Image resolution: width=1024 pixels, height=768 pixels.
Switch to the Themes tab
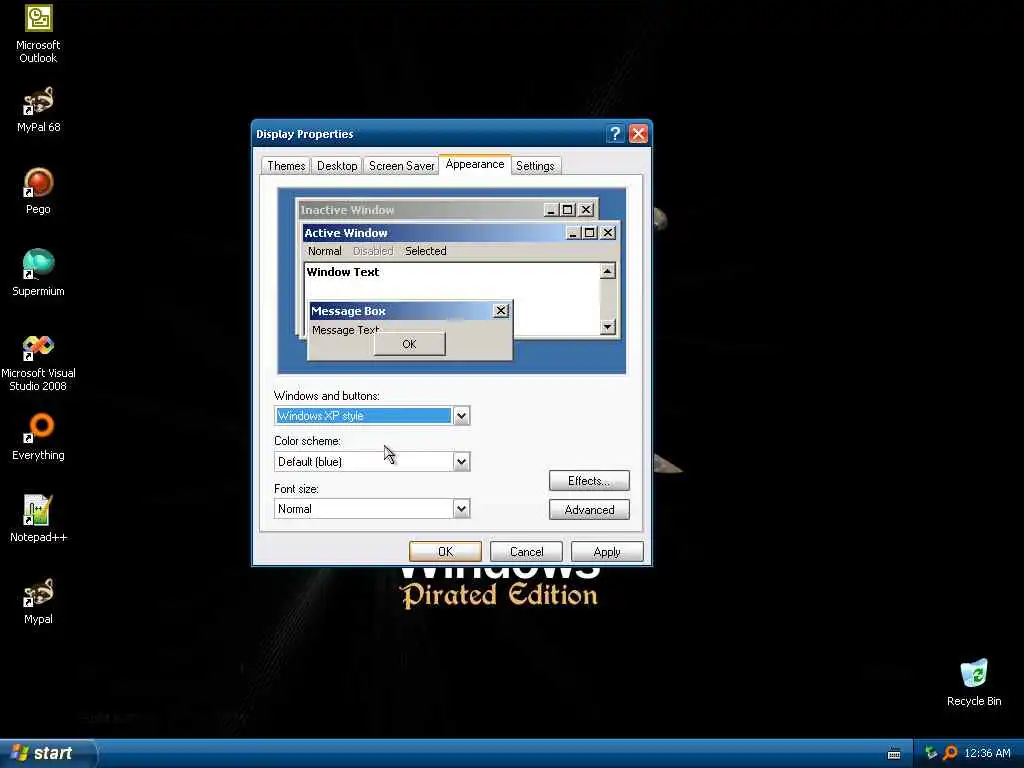tap(286, 166)
